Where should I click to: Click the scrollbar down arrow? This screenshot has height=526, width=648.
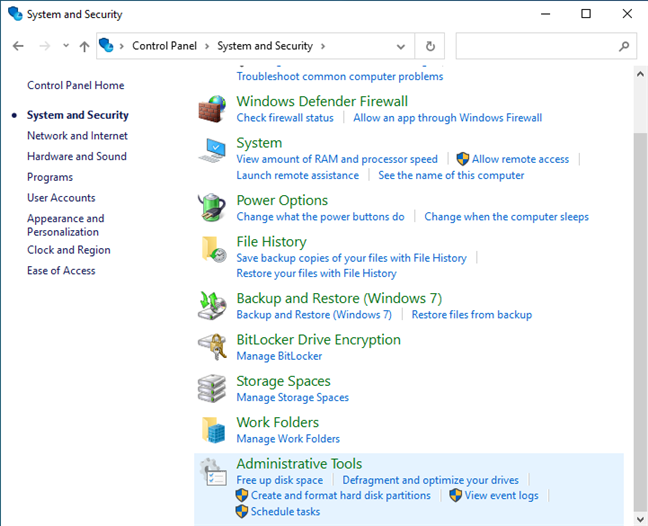(640, 519)
